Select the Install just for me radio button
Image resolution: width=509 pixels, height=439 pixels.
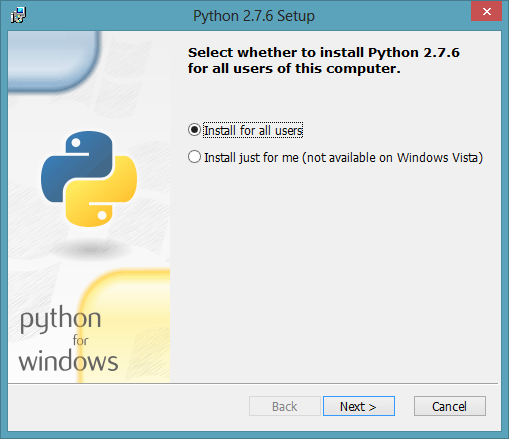coord(194,157)
